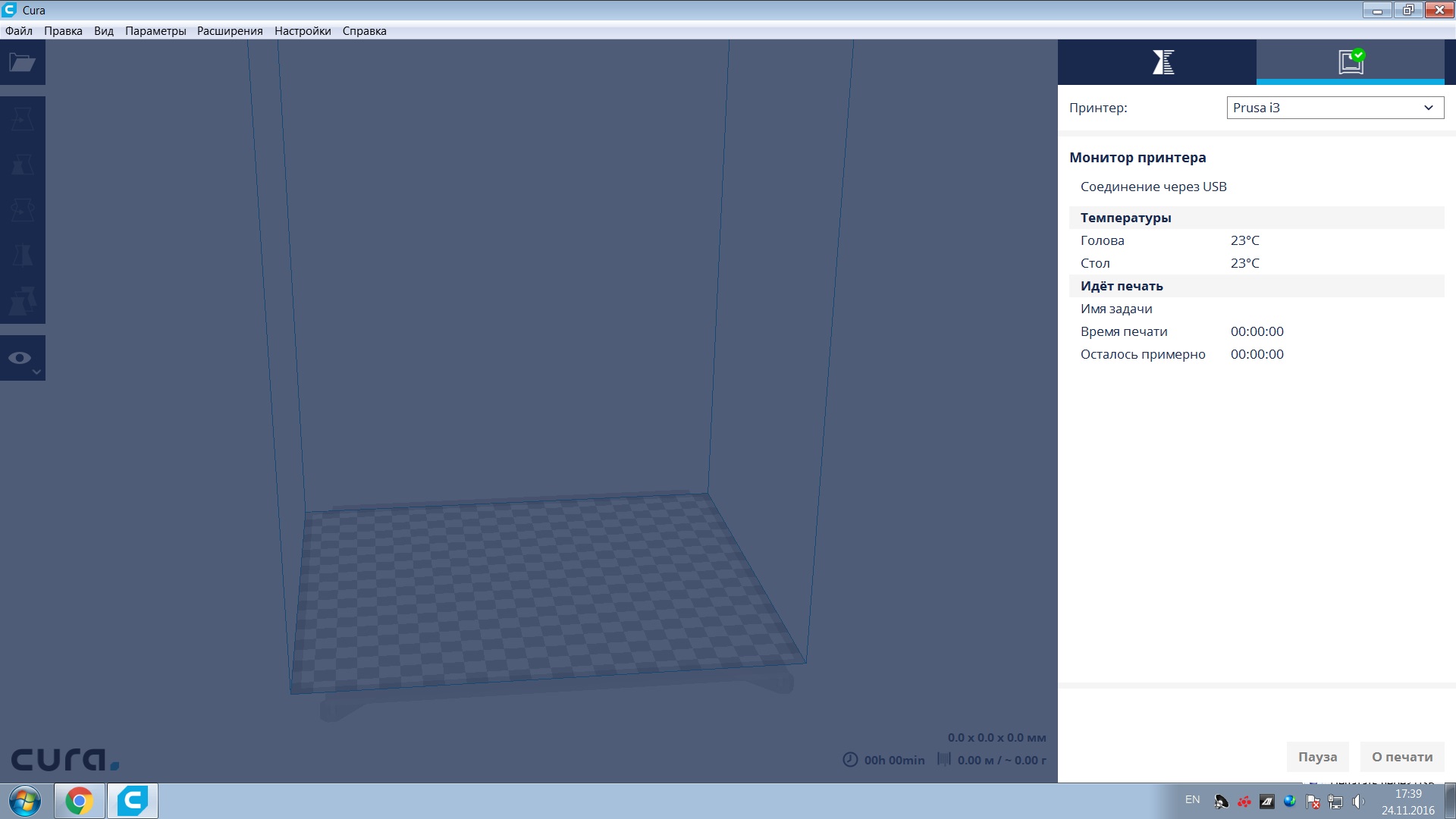The image size is (1456, 819).
Task: Select the Move tool in sidebar
Action: point(22,119)
